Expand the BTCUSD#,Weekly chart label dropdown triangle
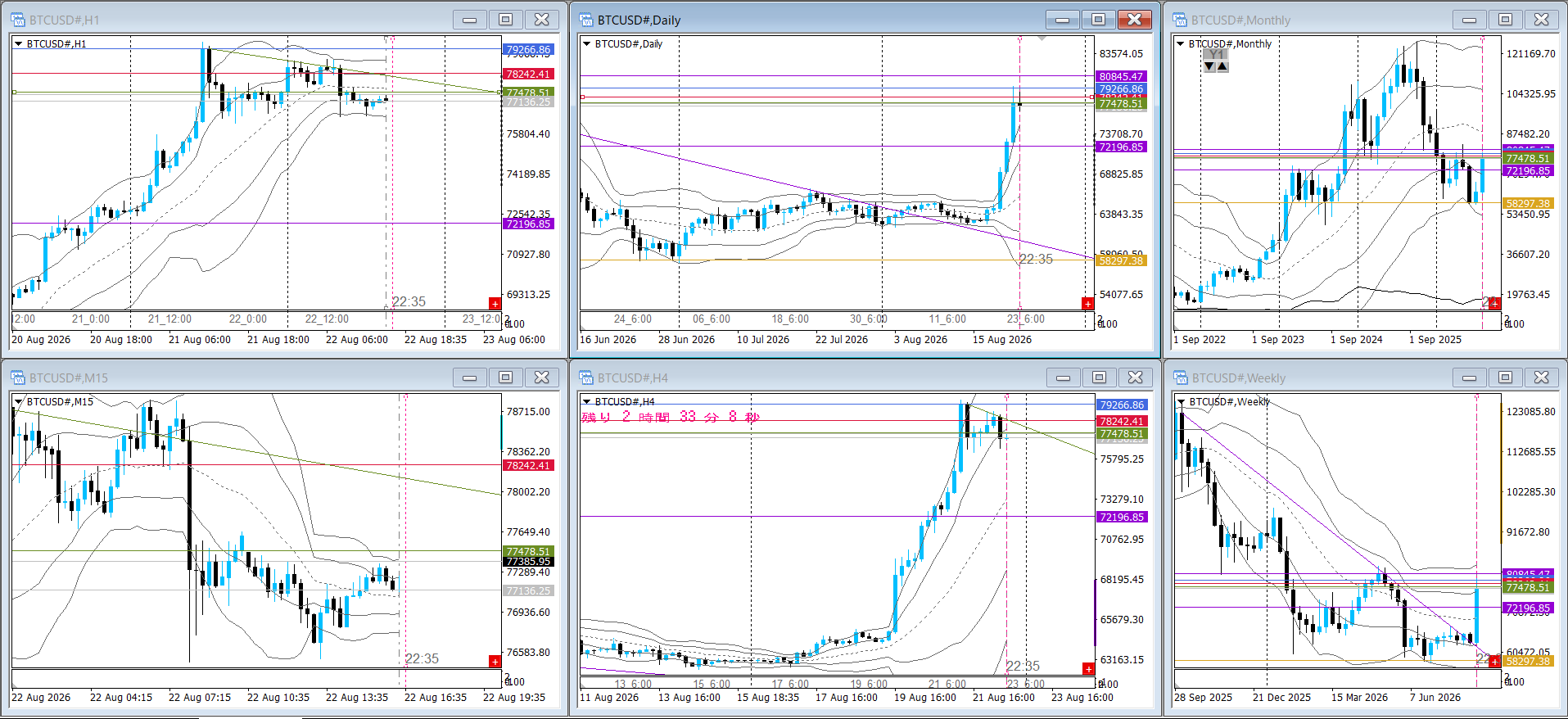Image resolution: width=1568 pixels, height=719 pixels. pyautogui.click(x=1181, y=402)
